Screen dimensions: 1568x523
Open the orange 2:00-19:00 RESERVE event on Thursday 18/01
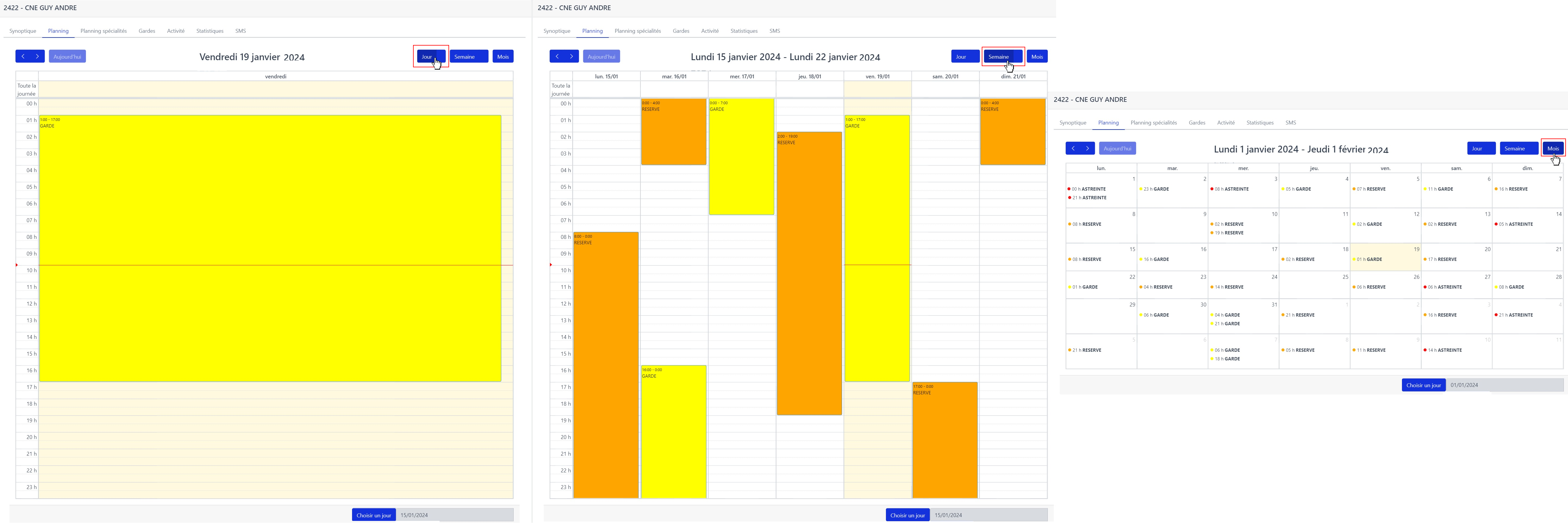click(809, 274)
